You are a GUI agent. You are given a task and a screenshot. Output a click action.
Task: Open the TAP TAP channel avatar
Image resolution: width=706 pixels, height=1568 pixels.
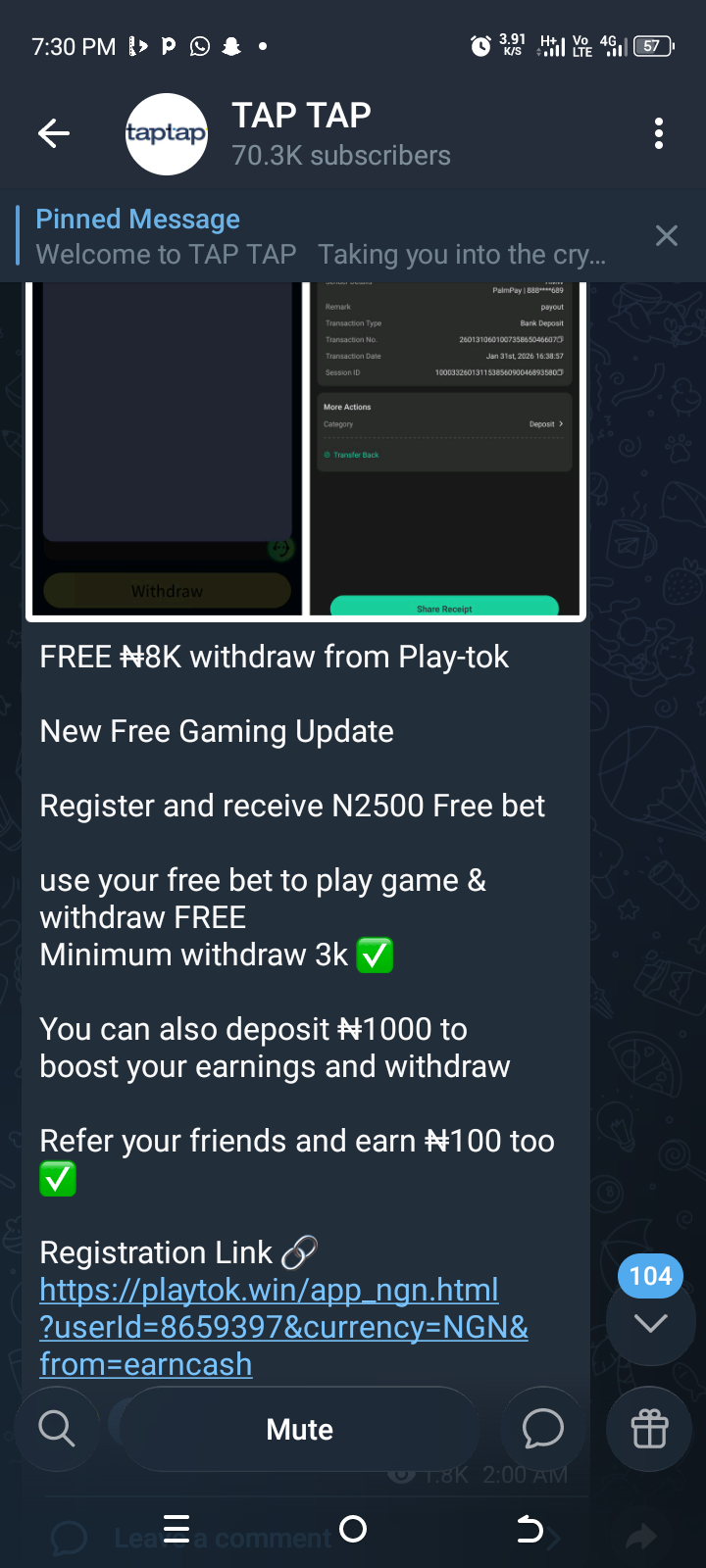point(167,134)
